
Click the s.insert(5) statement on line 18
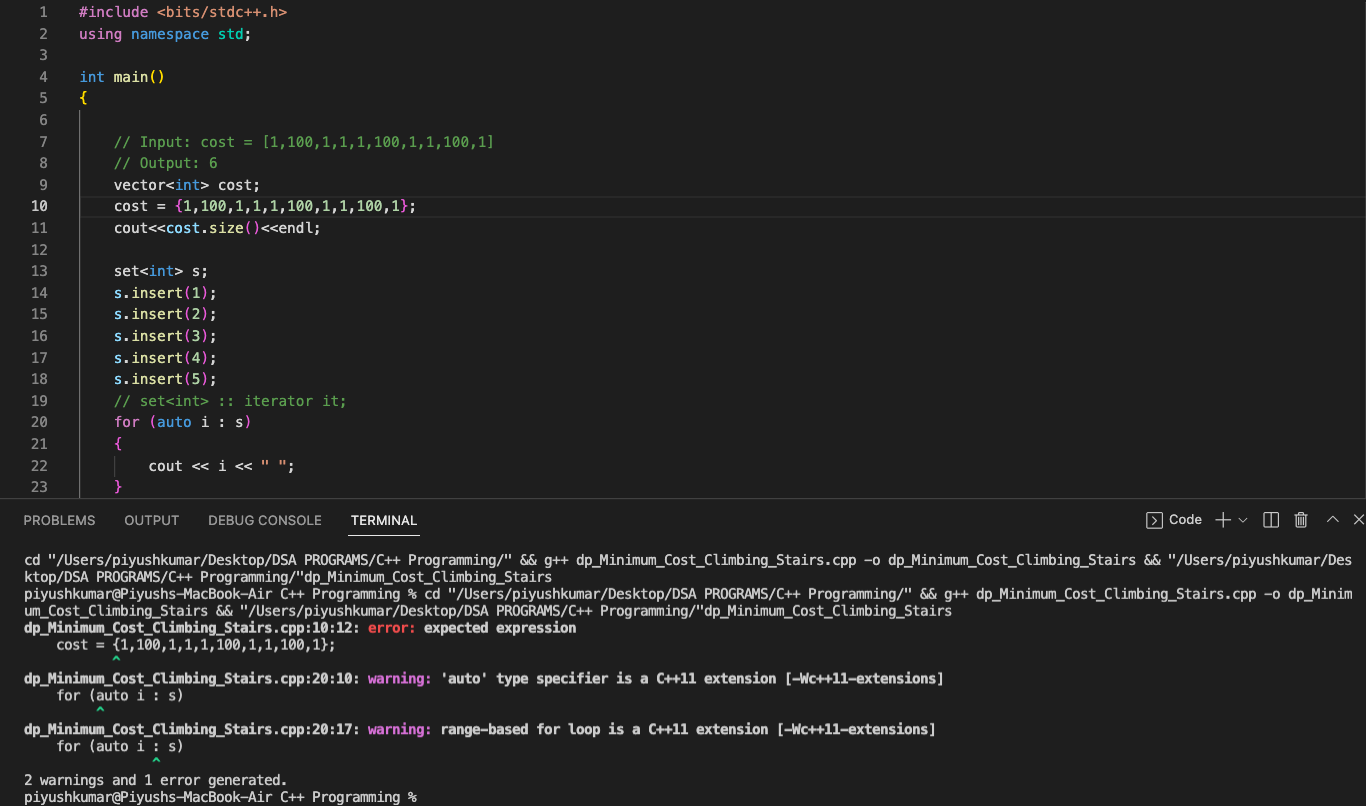pyautogui.click(x=165, y=378)
